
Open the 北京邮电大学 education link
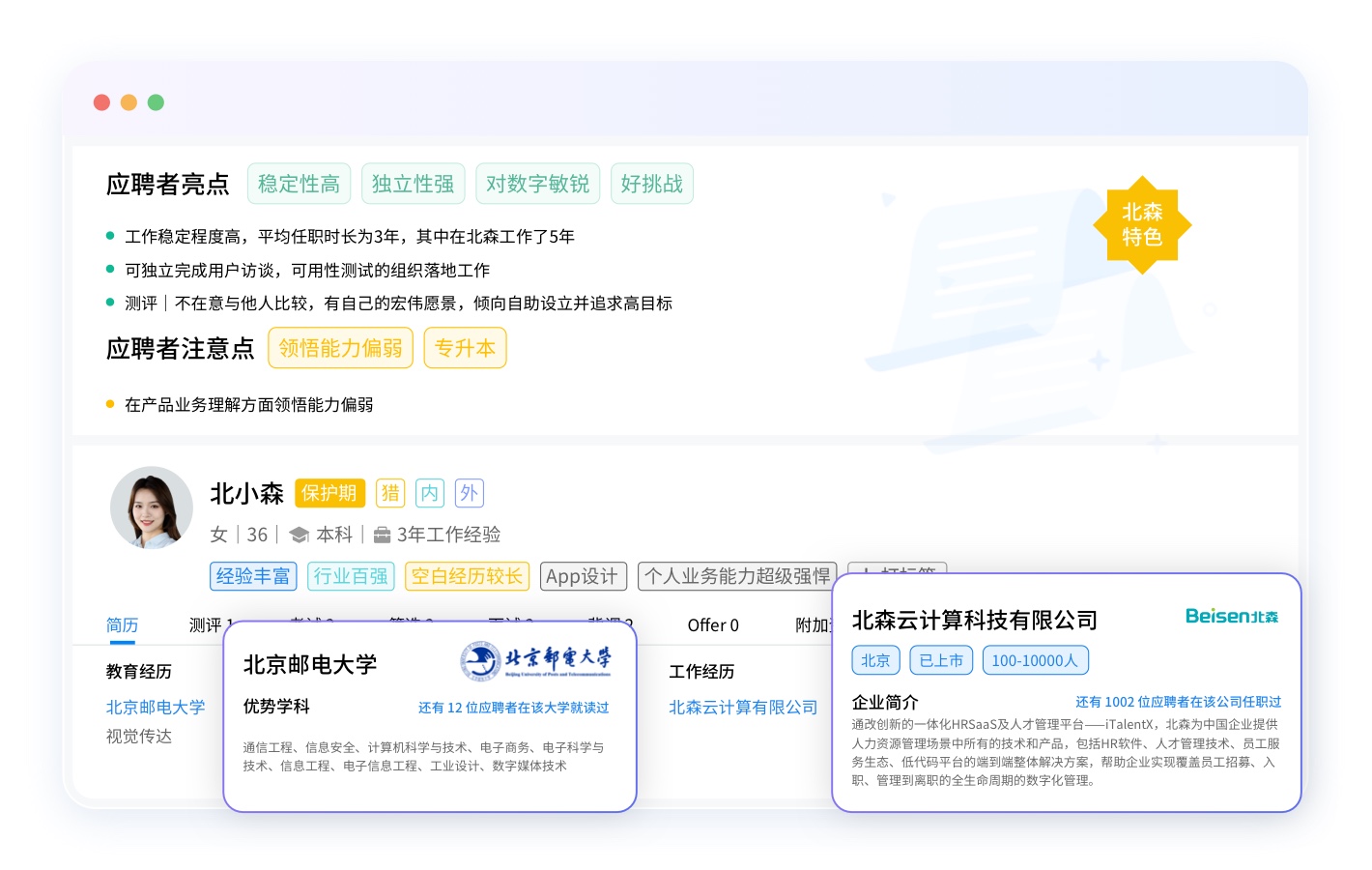(156, 707)
